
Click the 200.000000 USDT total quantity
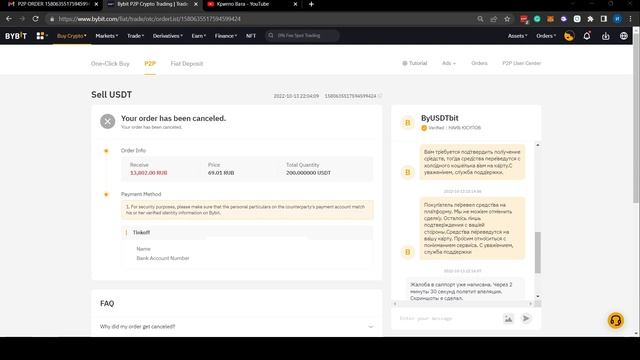pos(308,173)
